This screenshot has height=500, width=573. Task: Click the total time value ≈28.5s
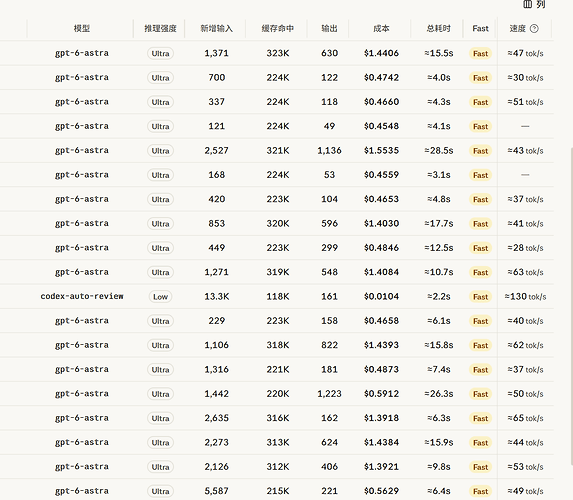(x=439, y=151)
